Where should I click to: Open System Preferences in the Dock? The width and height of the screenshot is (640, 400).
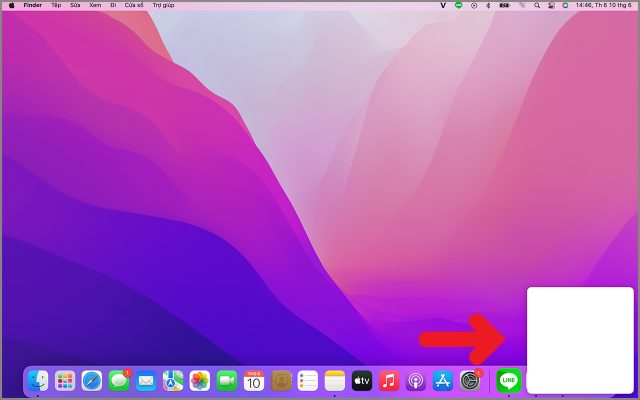coord(470,381)
